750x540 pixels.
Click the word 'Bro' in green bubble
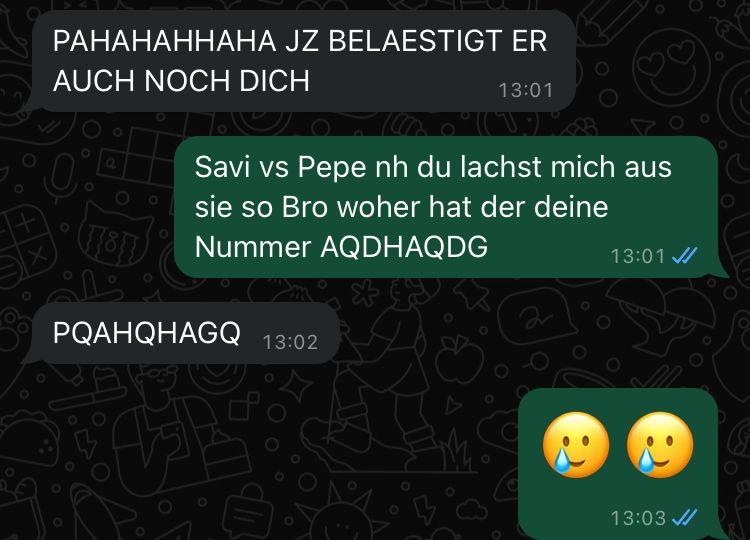click(x=305, y=207)
